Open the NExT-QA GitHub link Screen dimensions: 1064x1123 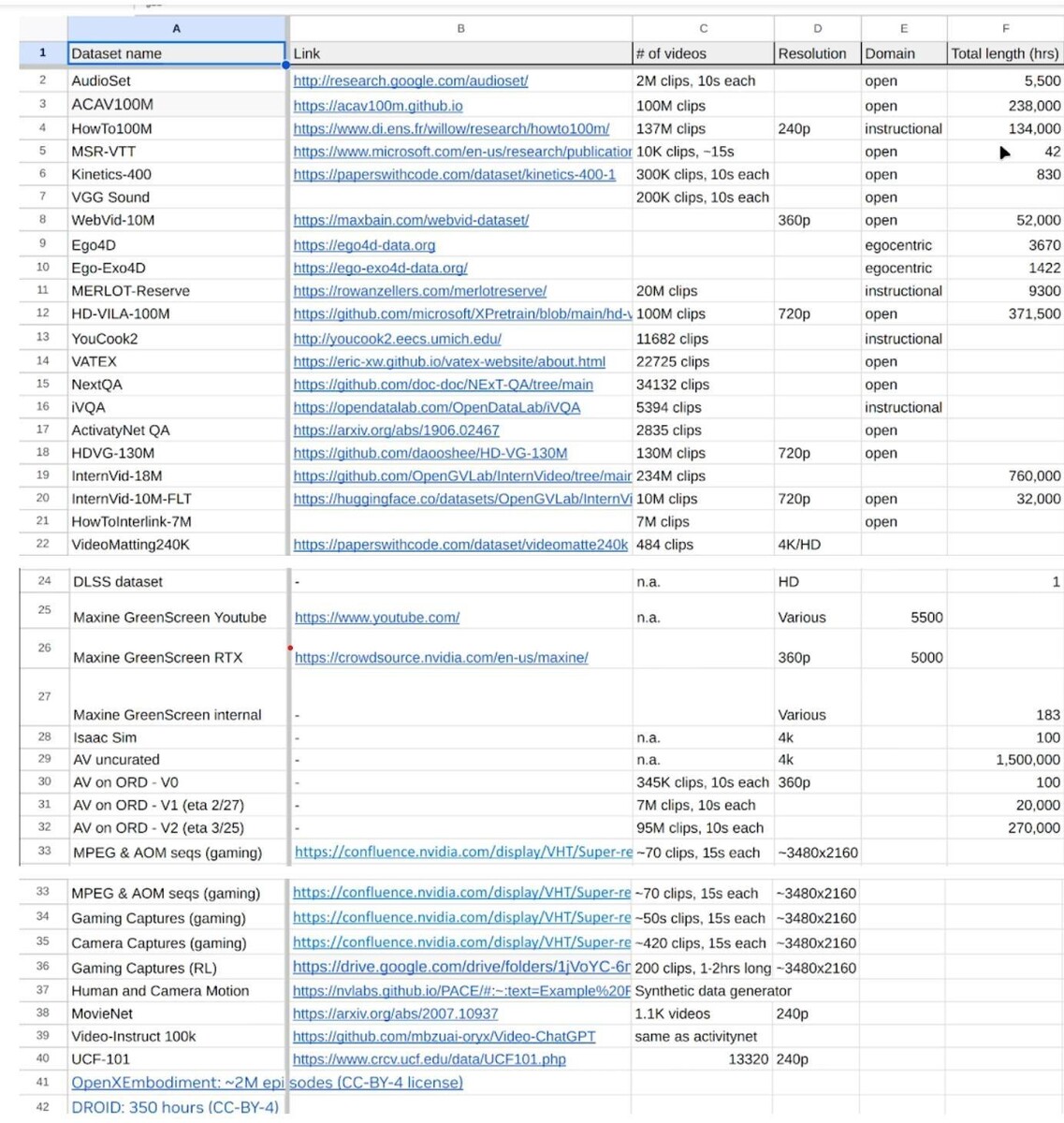[x=443, y=385]
